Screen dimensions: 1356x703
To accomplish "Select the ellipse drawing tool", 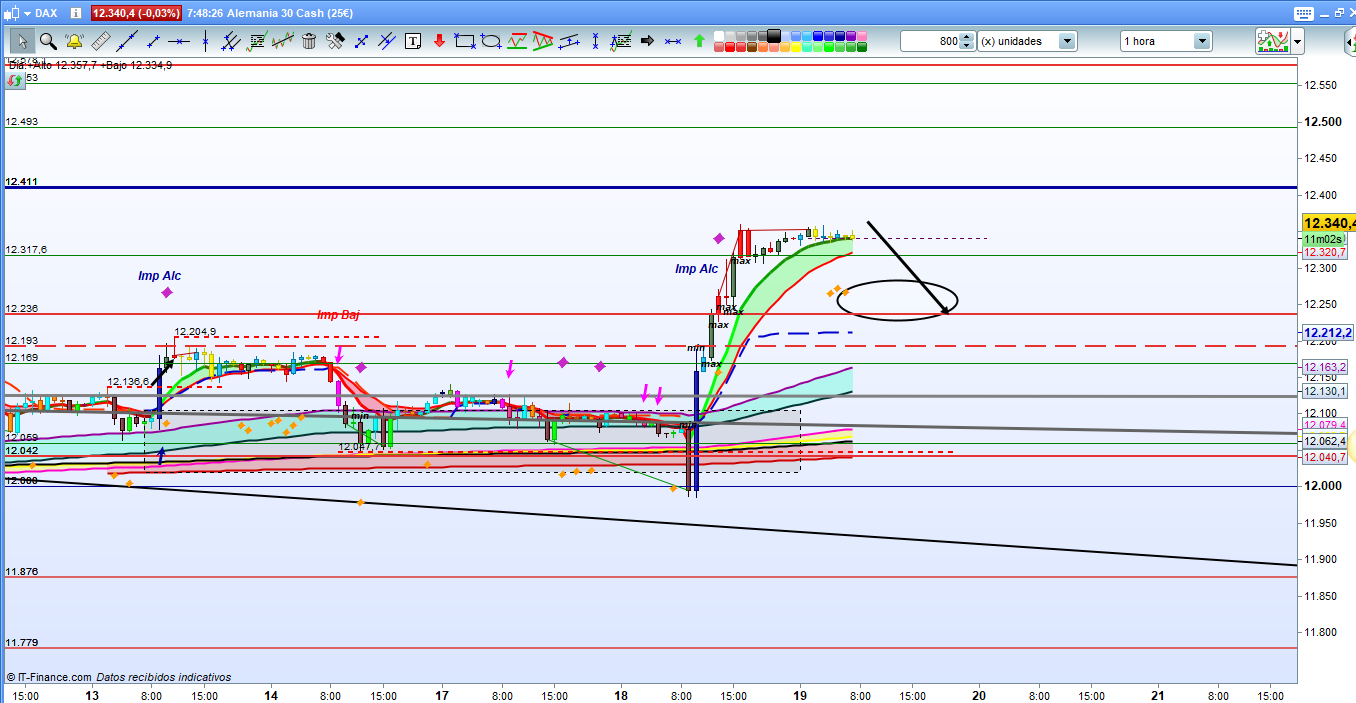I will [490, 41].
